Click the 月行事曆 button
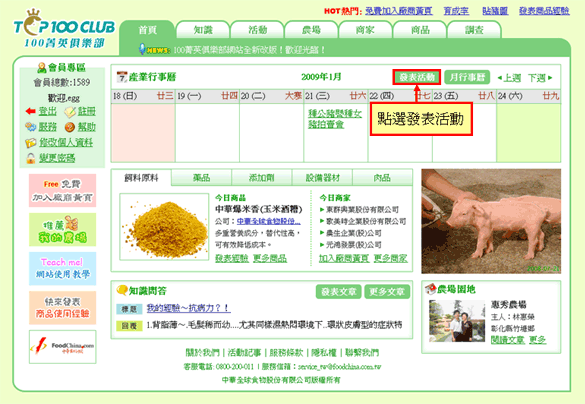This screenshot has width=585, height=404. 467,77
